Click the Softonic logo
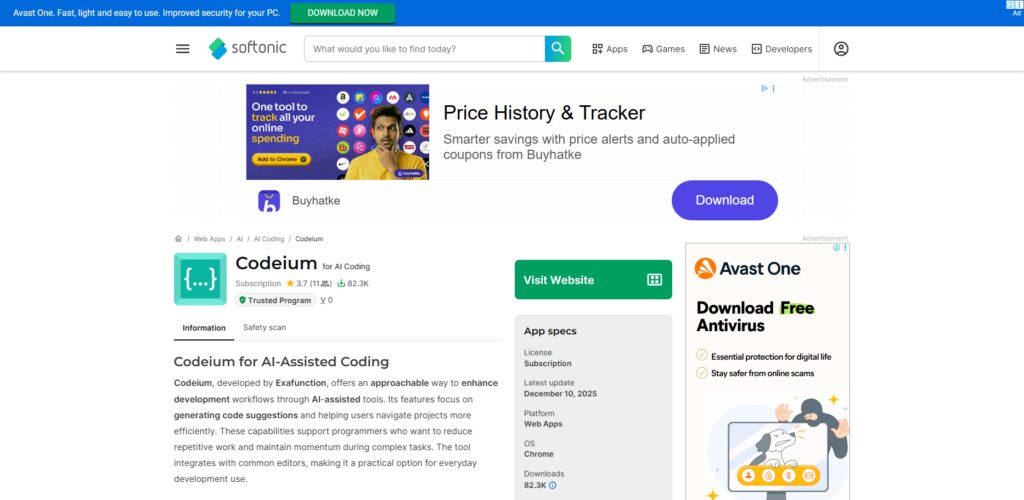Screen dimensions: 1024x500 [x=248, y=48]
